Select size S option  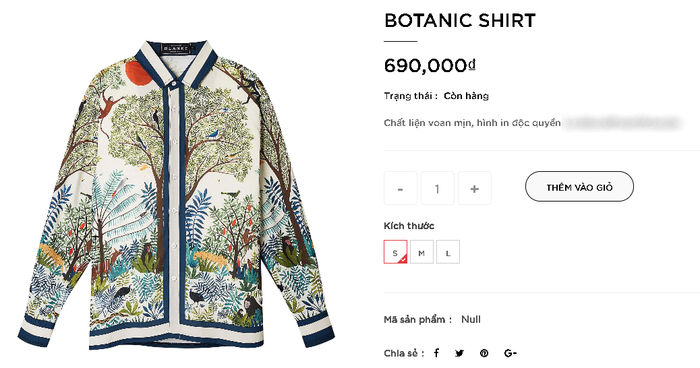(395, 252)
